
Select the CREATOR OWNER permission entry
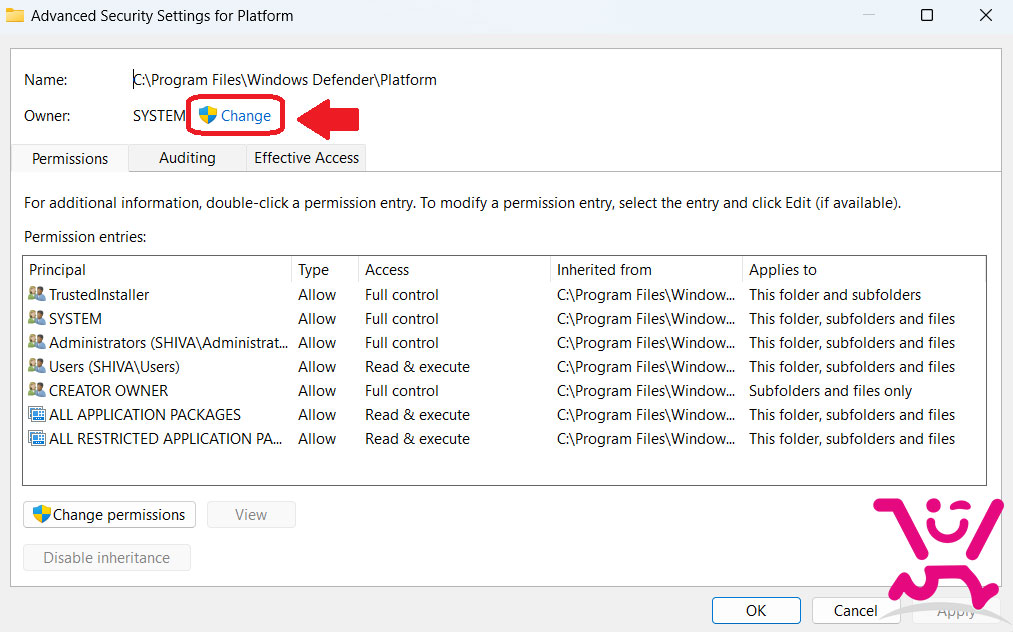pos(504,390)
